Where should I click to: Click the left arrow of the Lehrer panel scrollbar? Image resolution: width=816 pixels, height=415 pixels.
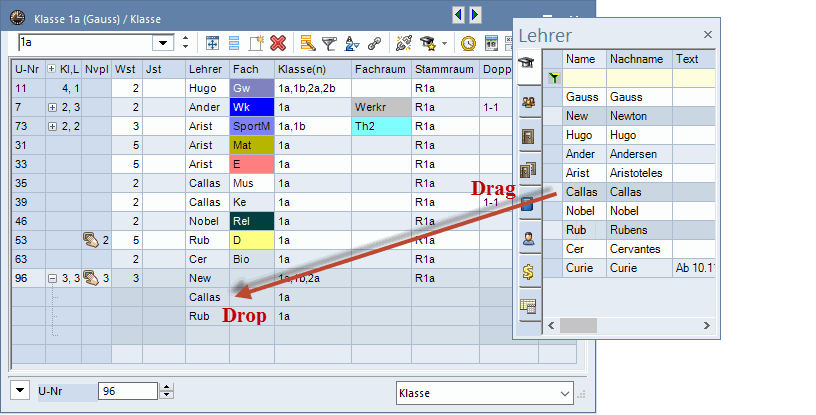[x=552, y=325]
